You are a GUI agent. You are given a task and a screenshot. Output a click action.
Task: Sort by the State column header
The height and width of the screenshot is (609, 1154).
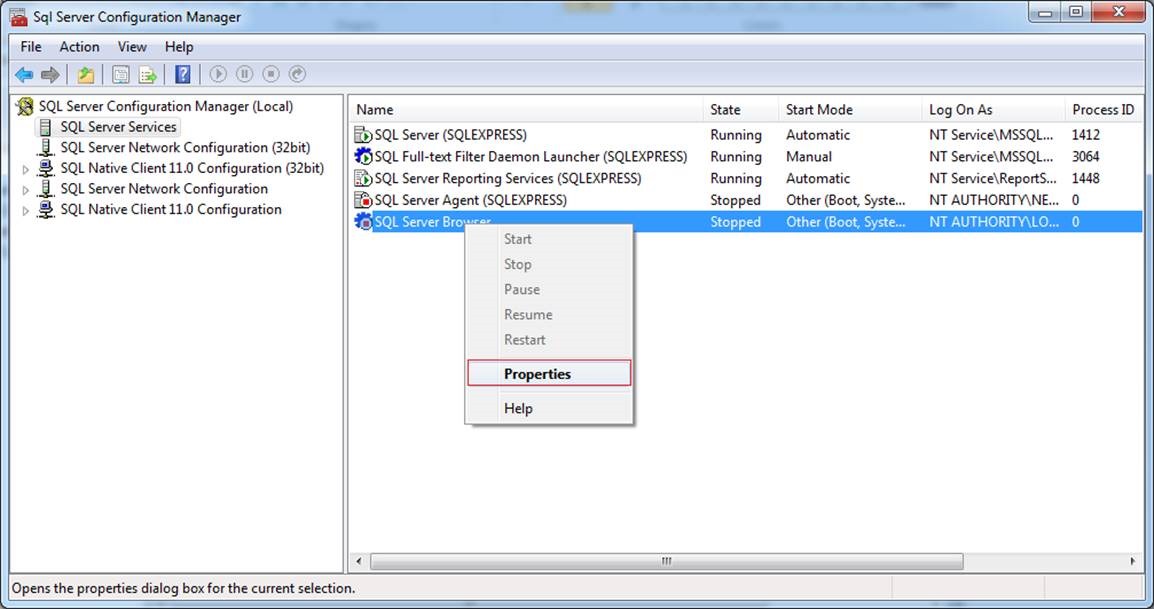(x=740, y=109)
